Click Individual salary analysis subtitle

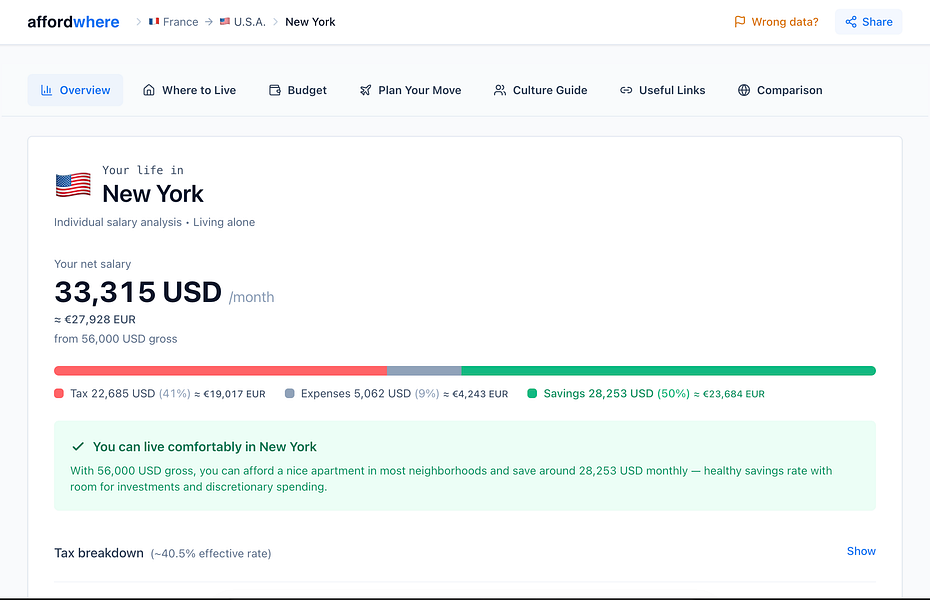pos(118,222)
